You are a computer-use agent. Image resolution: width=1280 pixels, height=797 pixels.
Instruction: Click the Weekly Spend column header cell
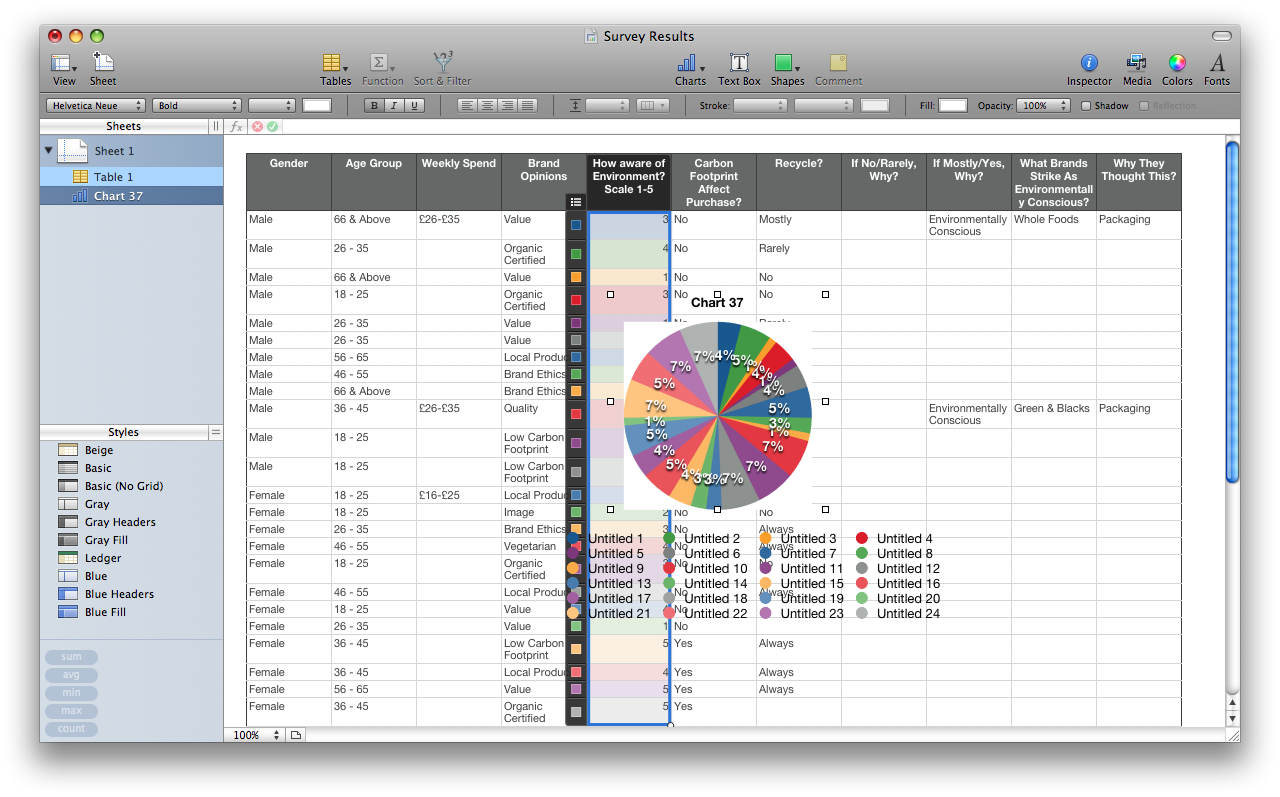(459, 182)
